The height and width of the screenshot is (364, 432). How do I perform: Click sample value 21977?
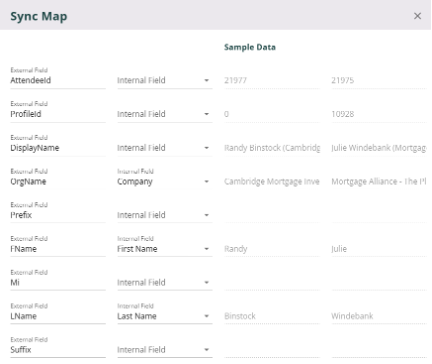coord(235,80)
